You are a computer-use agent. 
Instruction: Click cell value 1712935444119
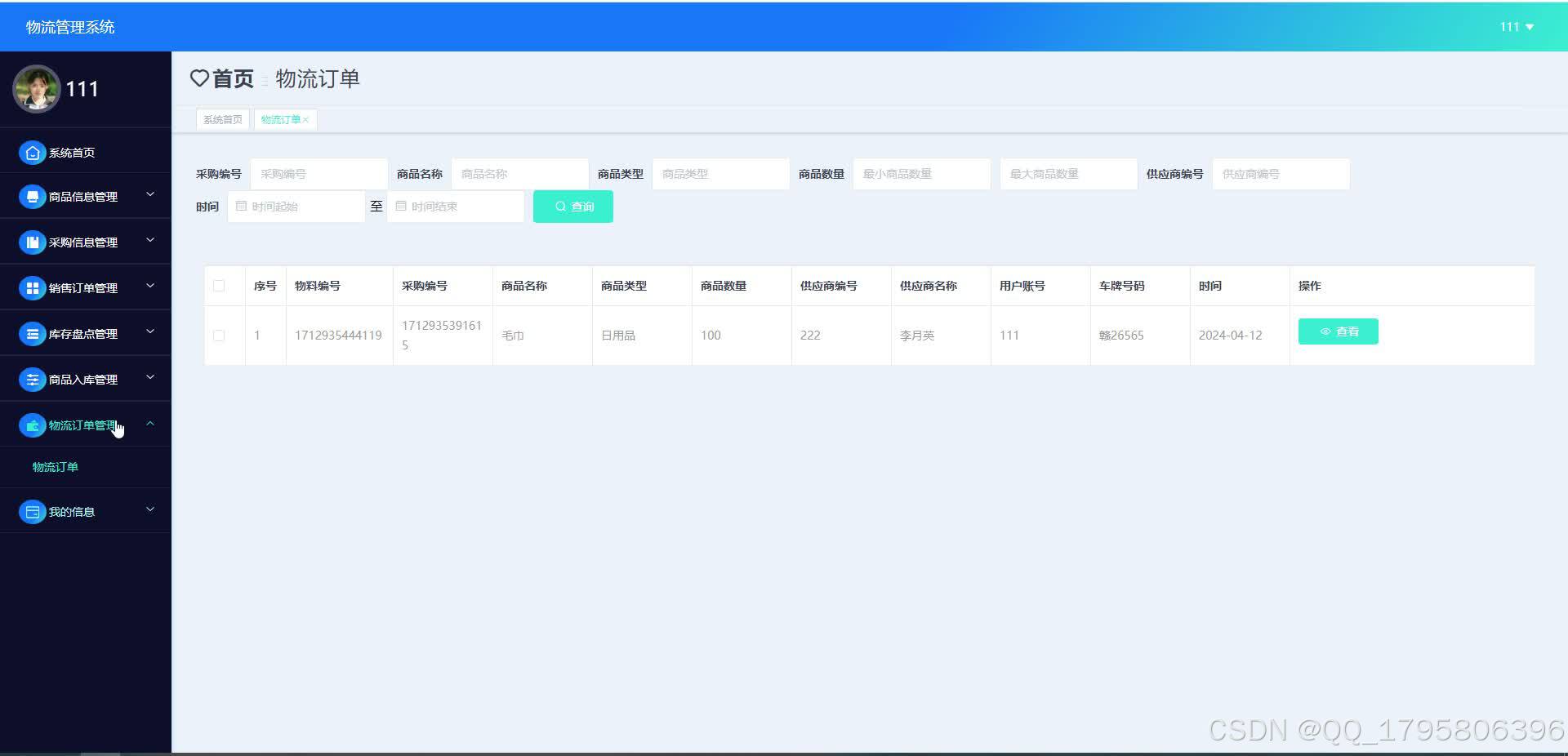point(338,336)
